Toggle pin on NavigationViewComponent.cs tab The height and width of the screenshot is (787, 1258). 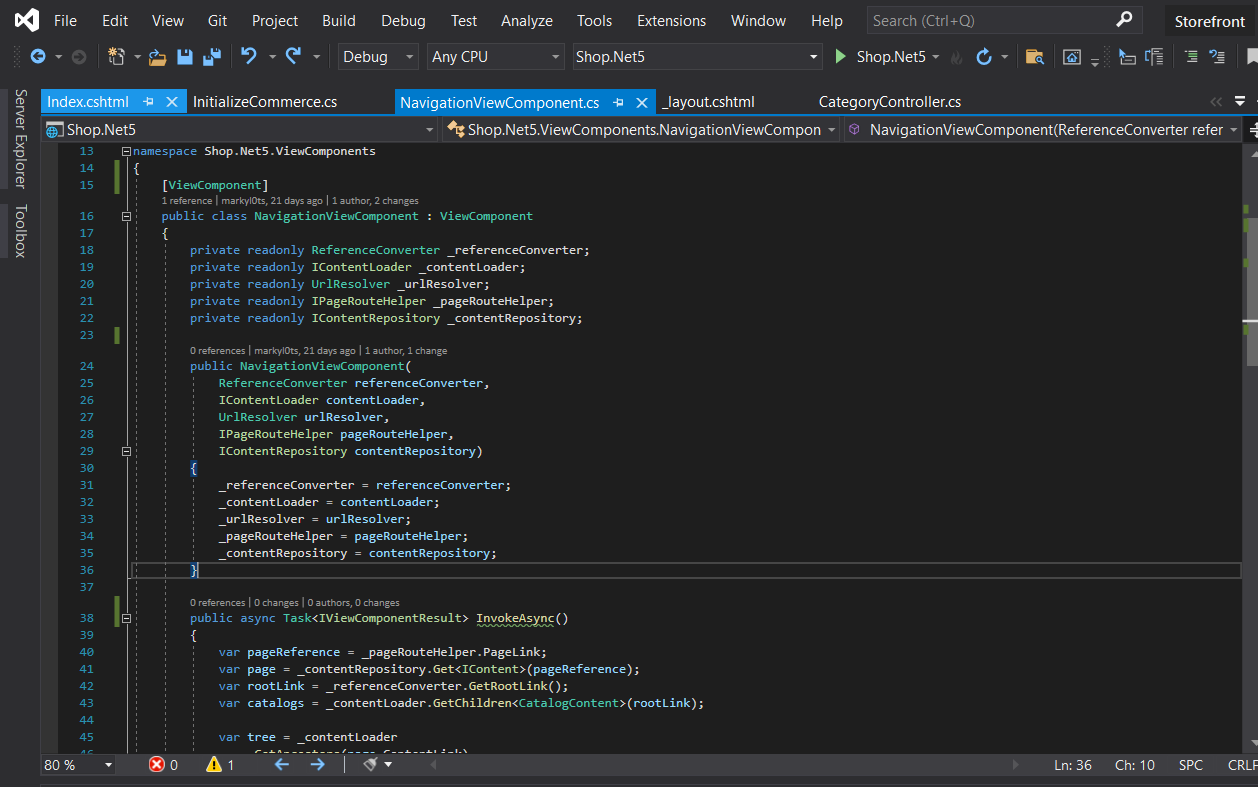coord(618,102)
